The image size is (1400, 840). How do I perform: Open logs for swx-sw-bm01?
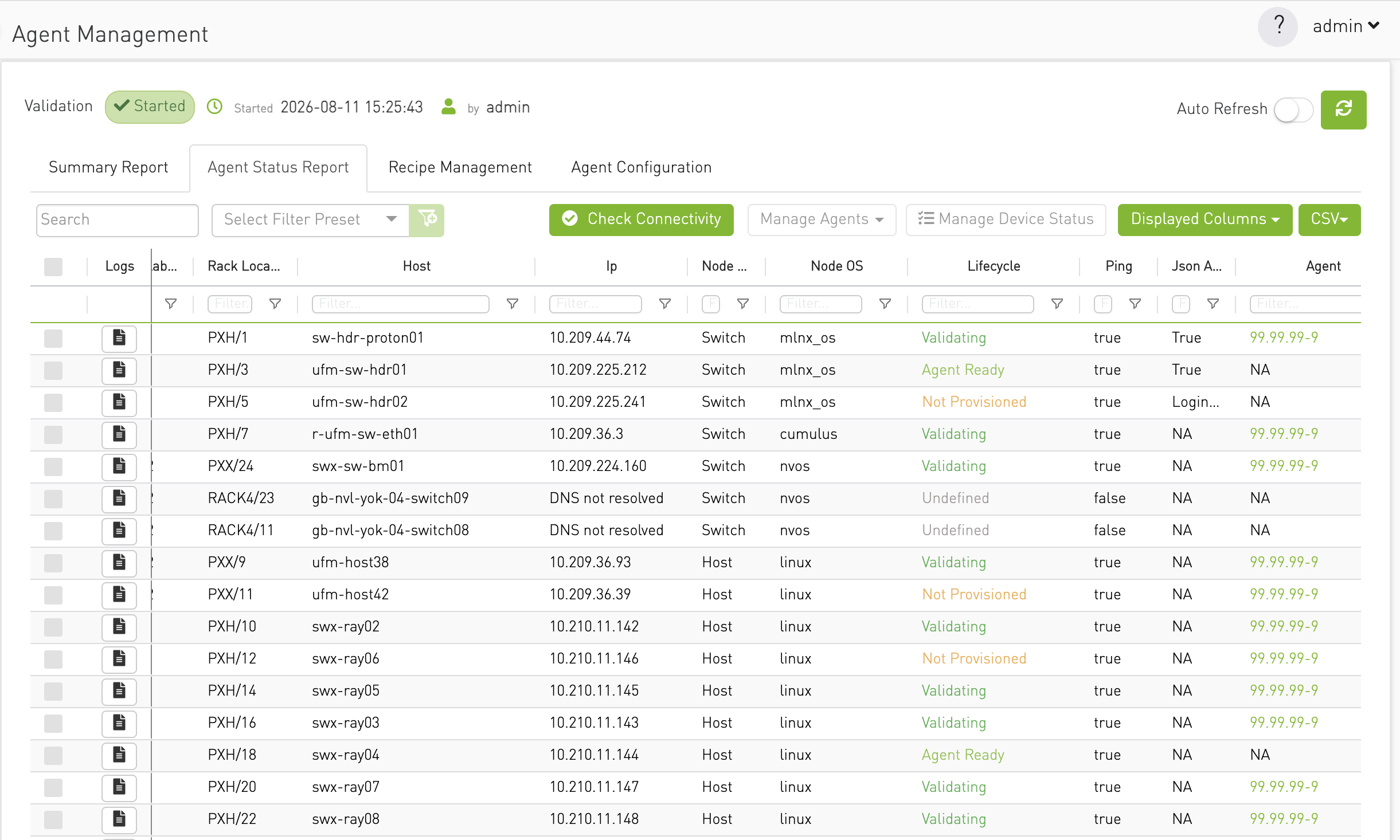pyautogui.click(x=119, y=466)
